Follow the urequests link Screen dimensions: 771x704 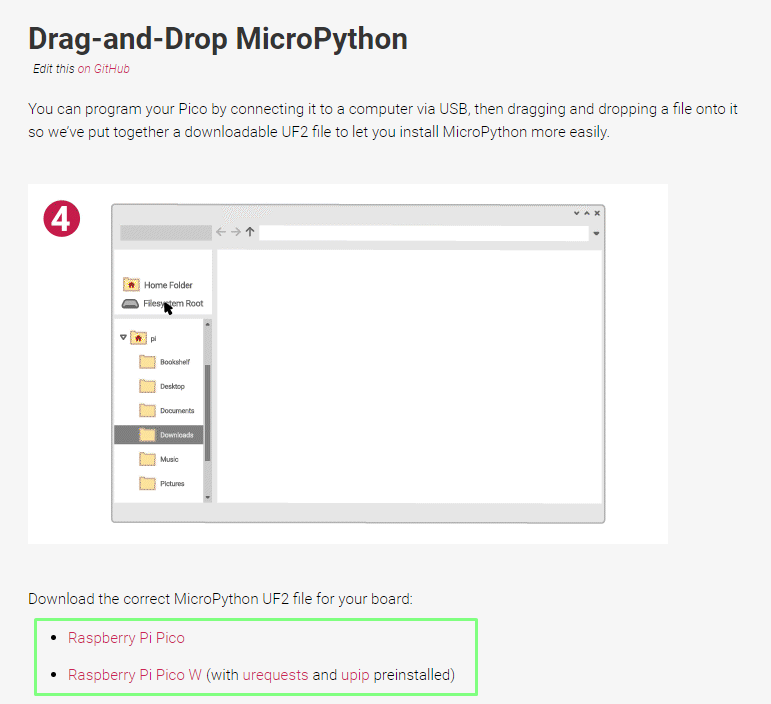click(275, 675)
